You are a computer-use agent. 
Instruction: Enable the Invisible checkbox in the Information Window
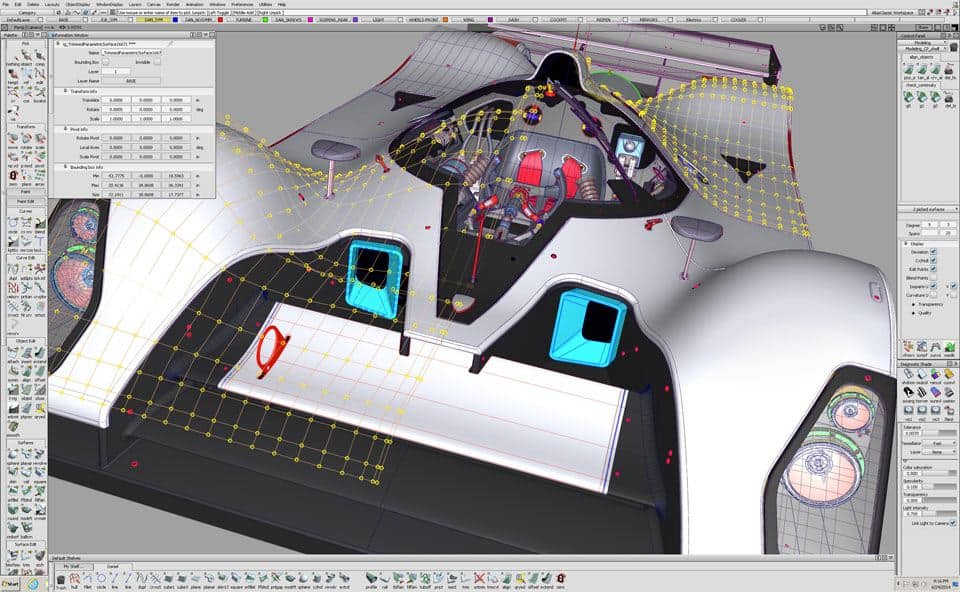tap(157, 62)
